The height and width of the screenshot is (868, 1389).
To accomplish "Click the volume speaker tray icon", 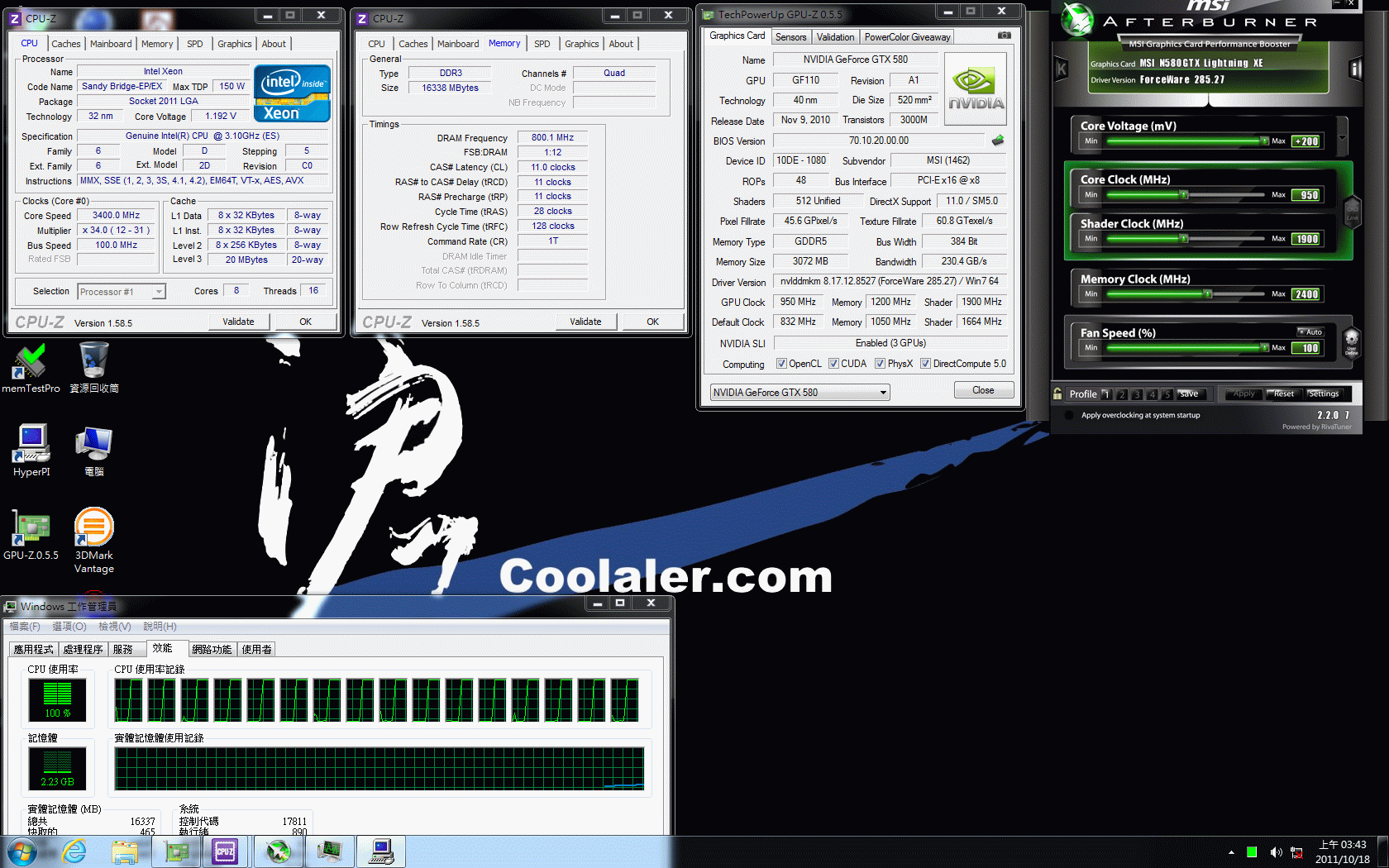I will pyautogui.click(x=1276, y=852).
